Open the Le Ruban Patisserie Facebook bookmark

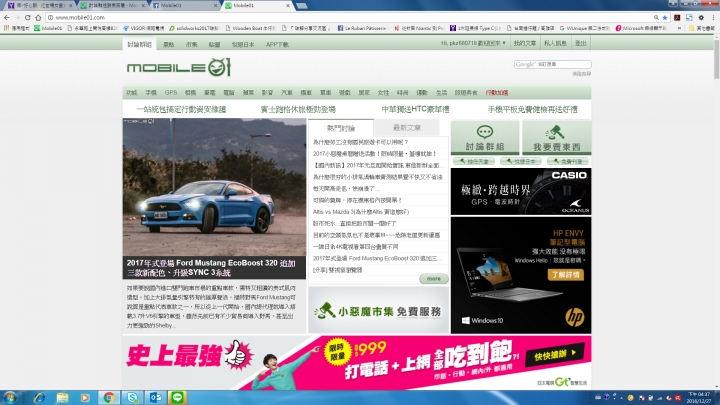pos(362,28)
